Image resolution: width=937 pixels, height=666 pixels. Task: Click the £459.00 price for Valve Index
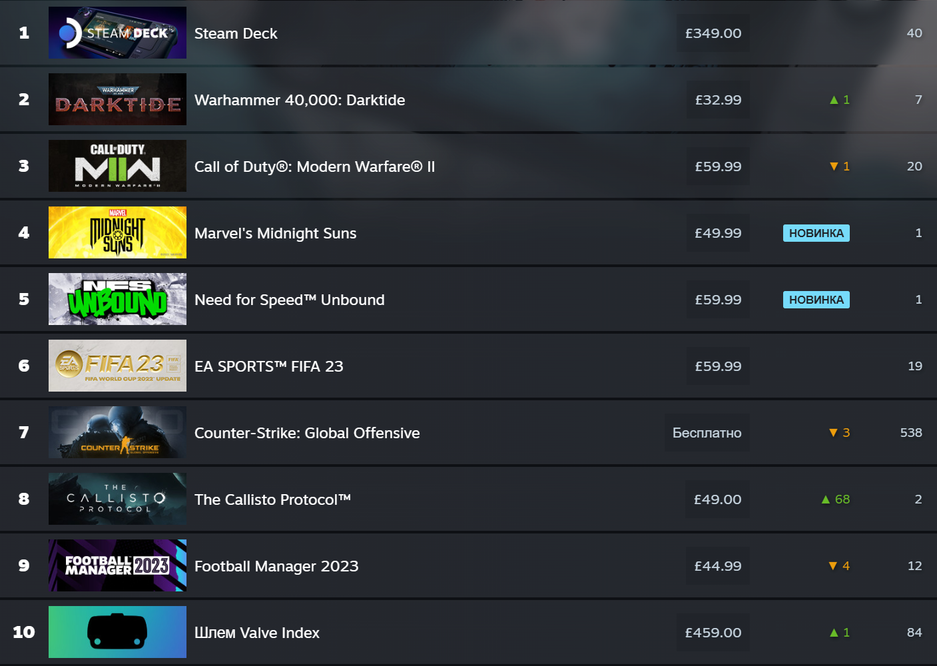713,633
